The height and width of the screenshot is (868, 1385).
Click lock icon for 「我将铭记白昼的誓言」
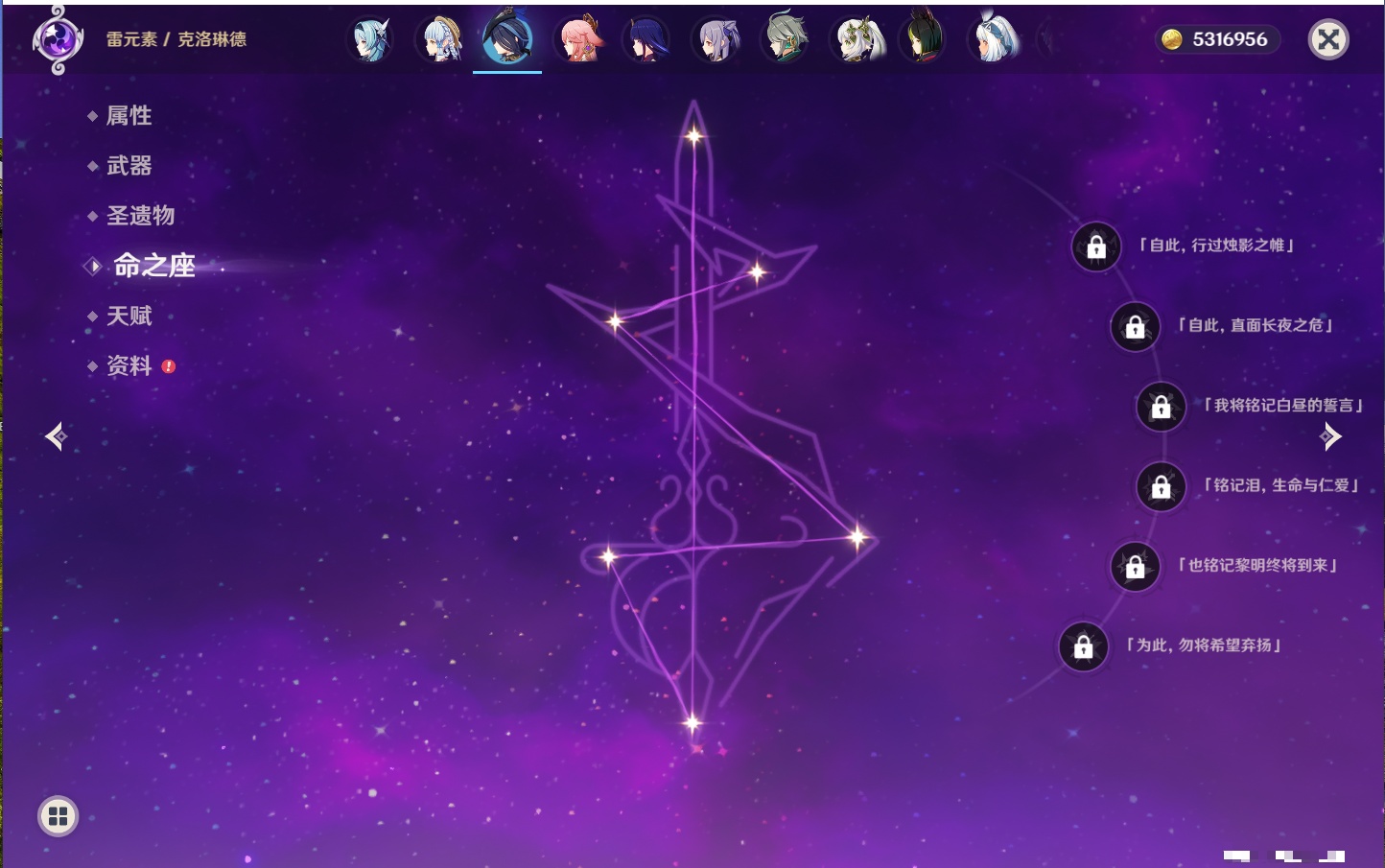click(x=1161, y=407)
